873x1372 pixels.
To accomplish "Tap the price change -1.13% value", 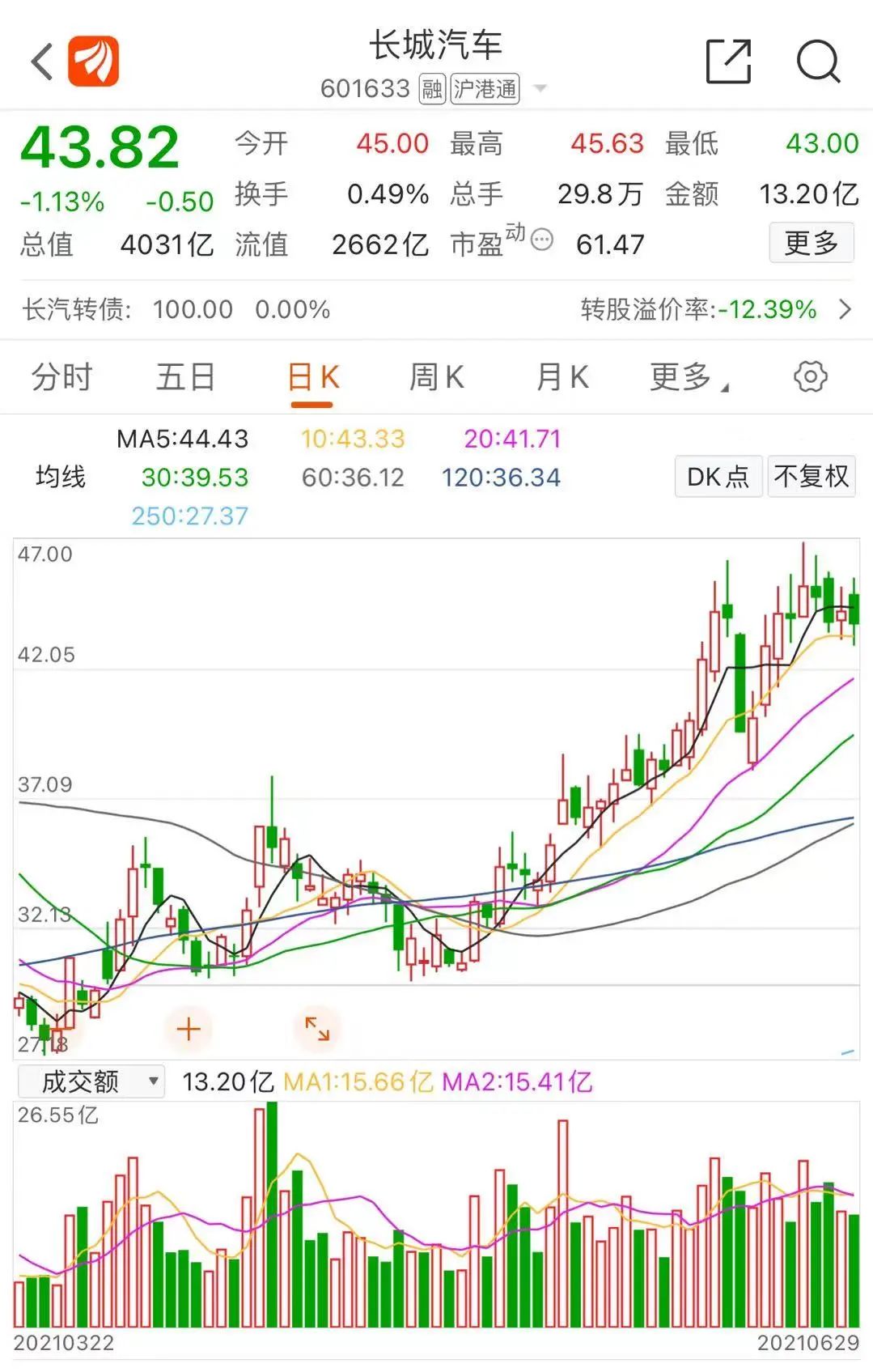I will (62, 202).
